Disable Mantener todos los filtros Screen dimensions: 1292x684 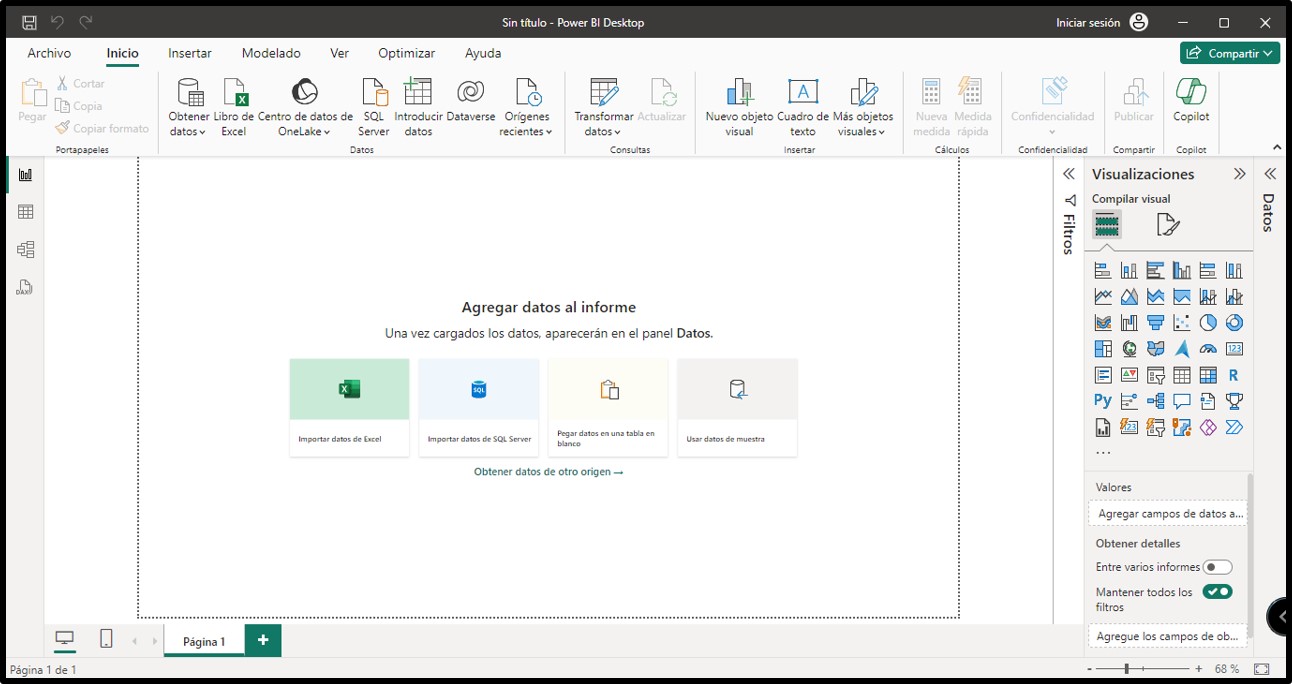(1218, 591)
